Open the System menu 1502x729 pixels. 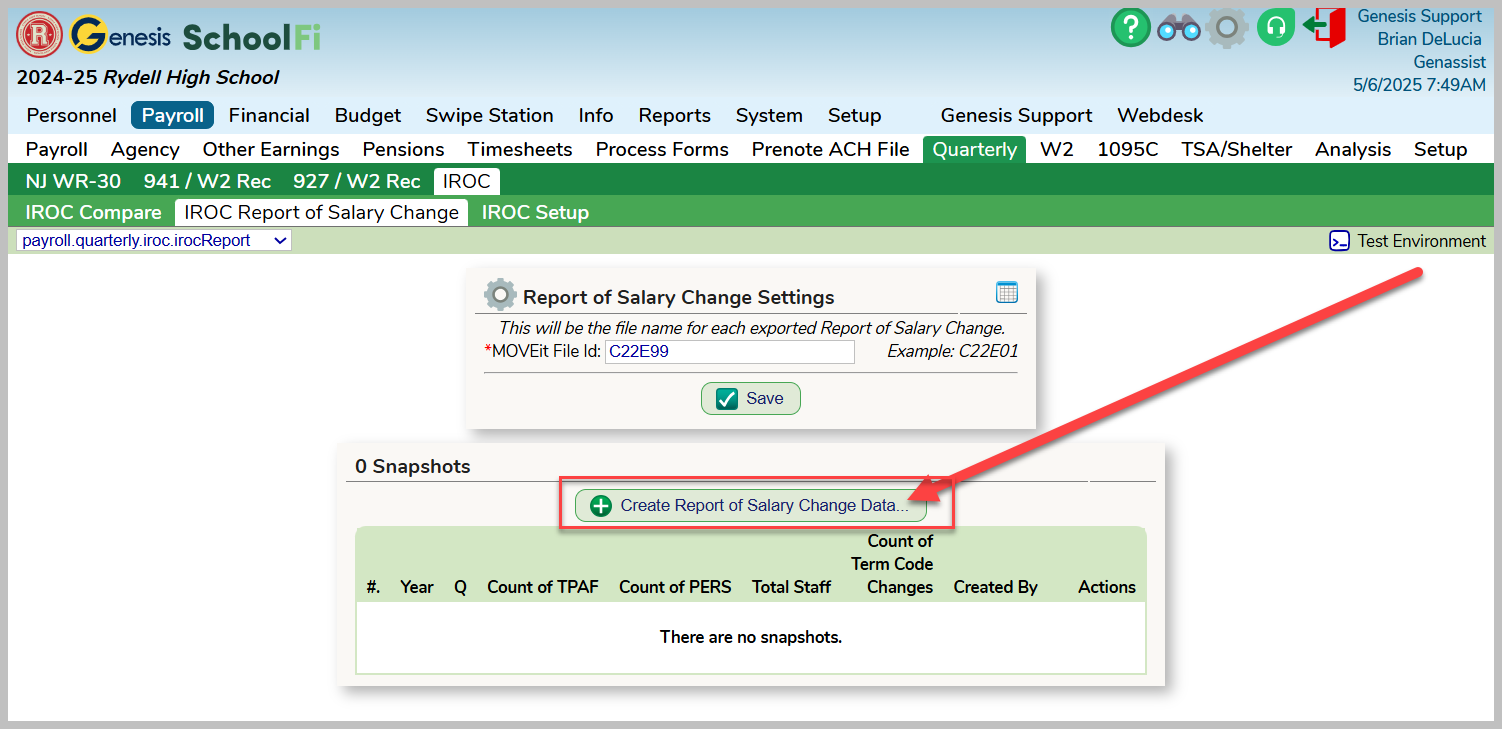769,116
